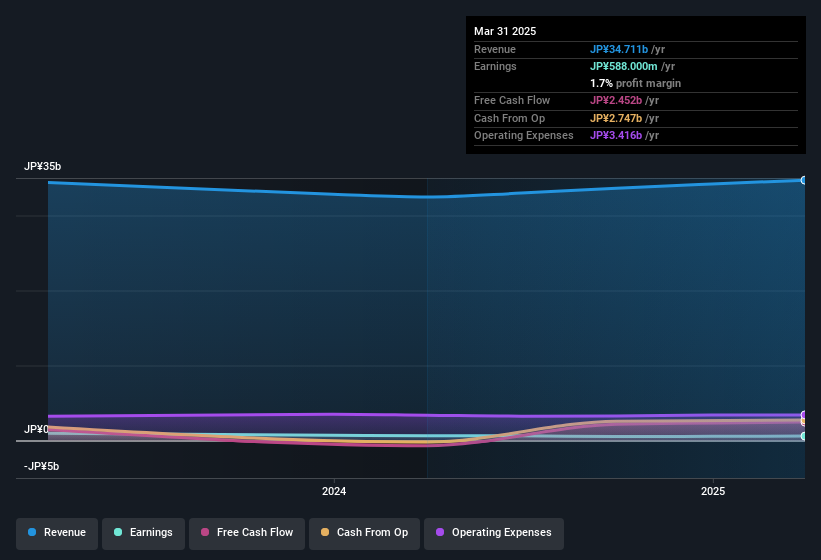This screenshot has width=821, height=560.
Task: Toggle the Free Cash Flow legend button
Action: click(247, 533)
